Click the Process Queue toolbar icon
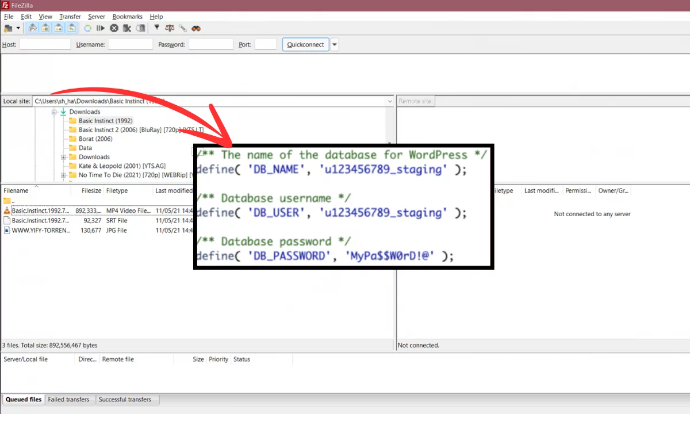697x422 pixels. pos(100,28)
